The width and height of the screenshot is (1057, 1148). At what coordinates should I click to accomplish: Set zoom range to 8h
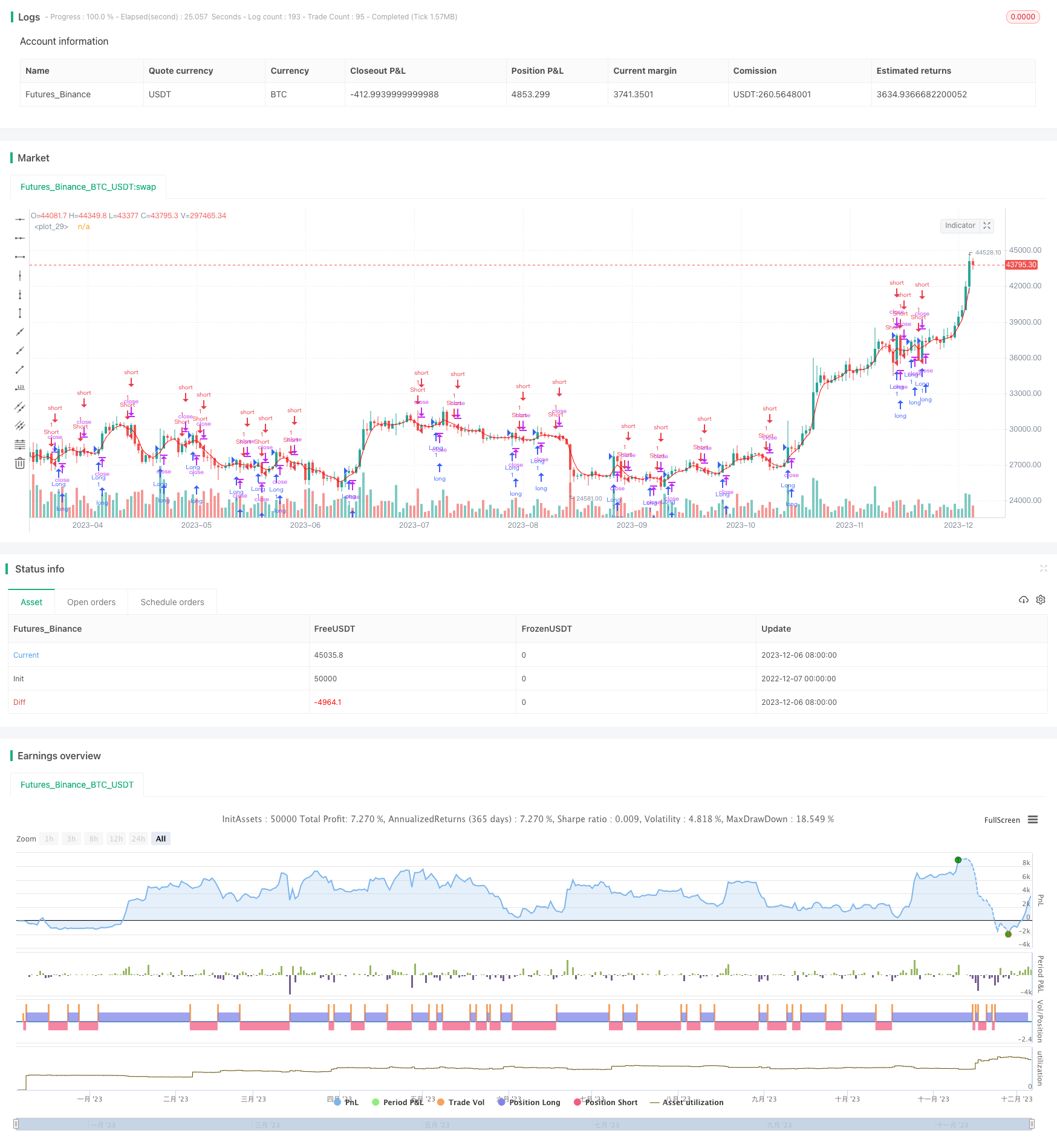click(x=94, y=838)
